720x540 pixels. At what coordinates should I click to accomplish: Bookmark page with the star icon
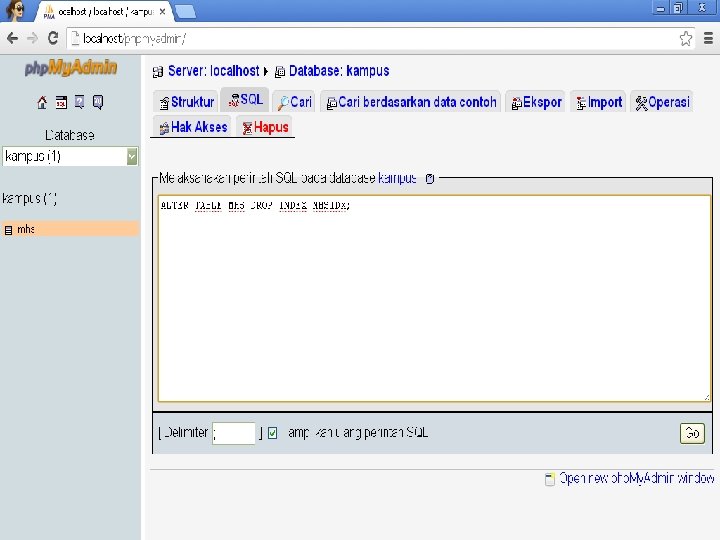pos(686,39)
